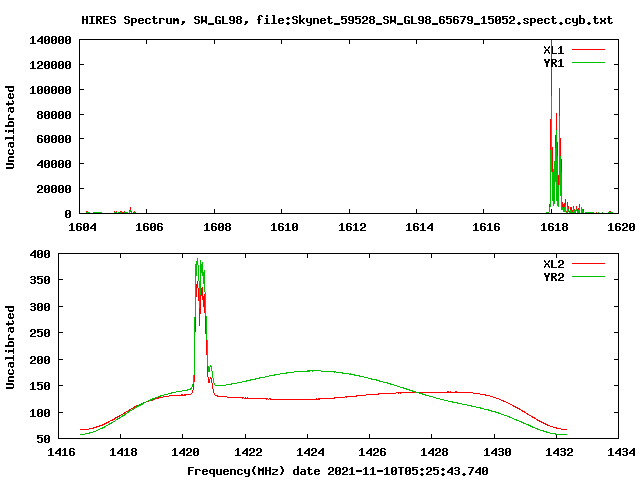This screenshot has height=480, width=640.
Task: Click the bottom plot Uncalibrated axis label
Action: (x=10, y=347)
